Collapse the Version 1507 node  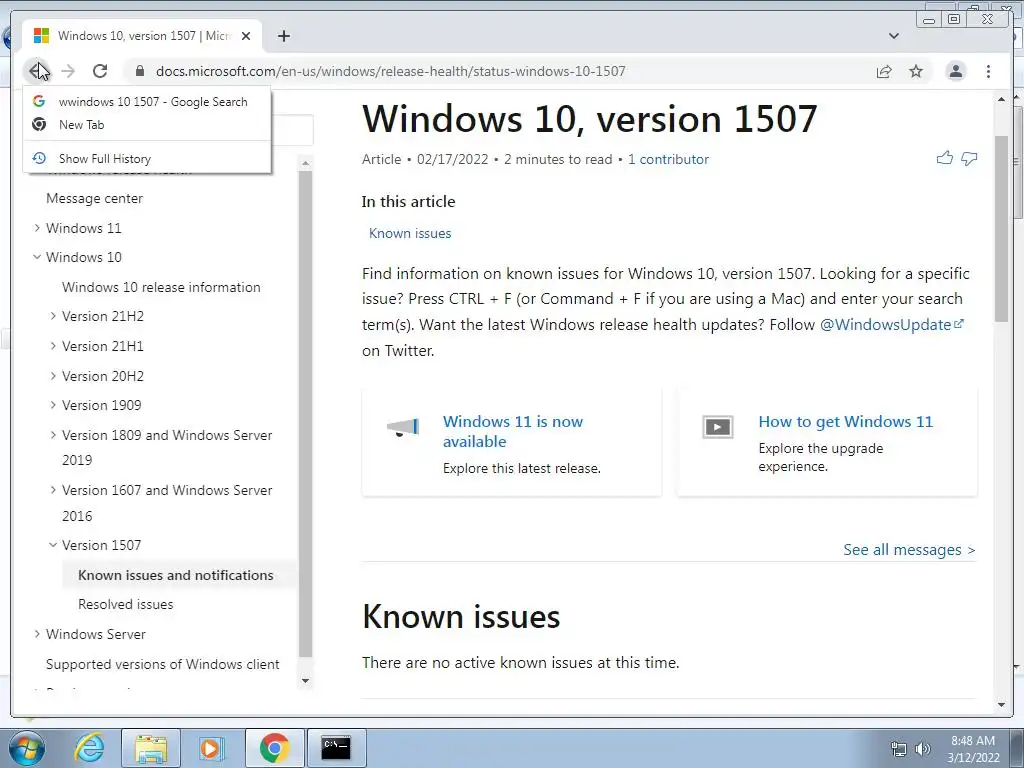coord(53,545)
